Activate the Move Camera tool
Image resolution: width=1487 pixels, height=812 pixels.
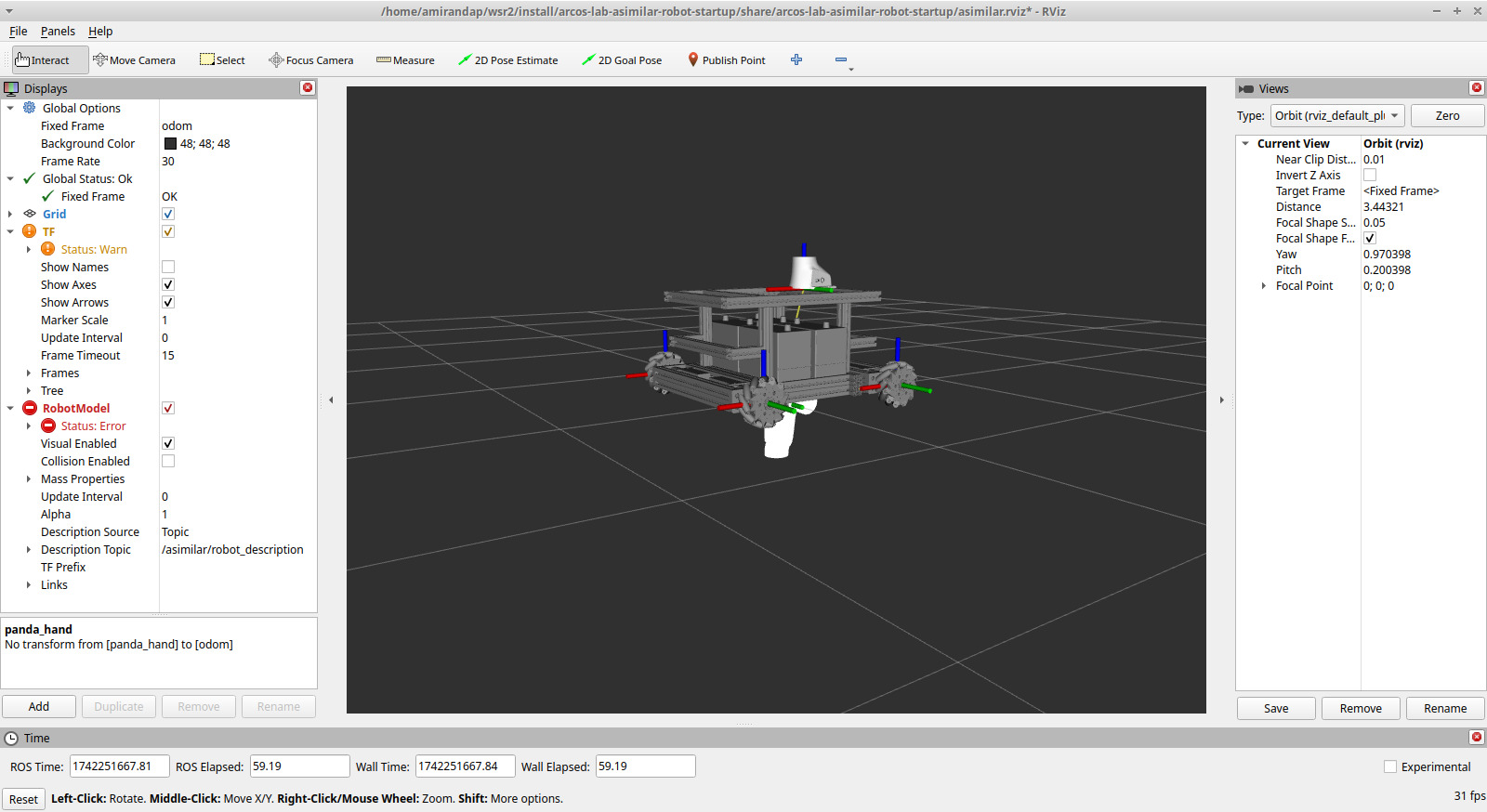[x=135, y=60]
